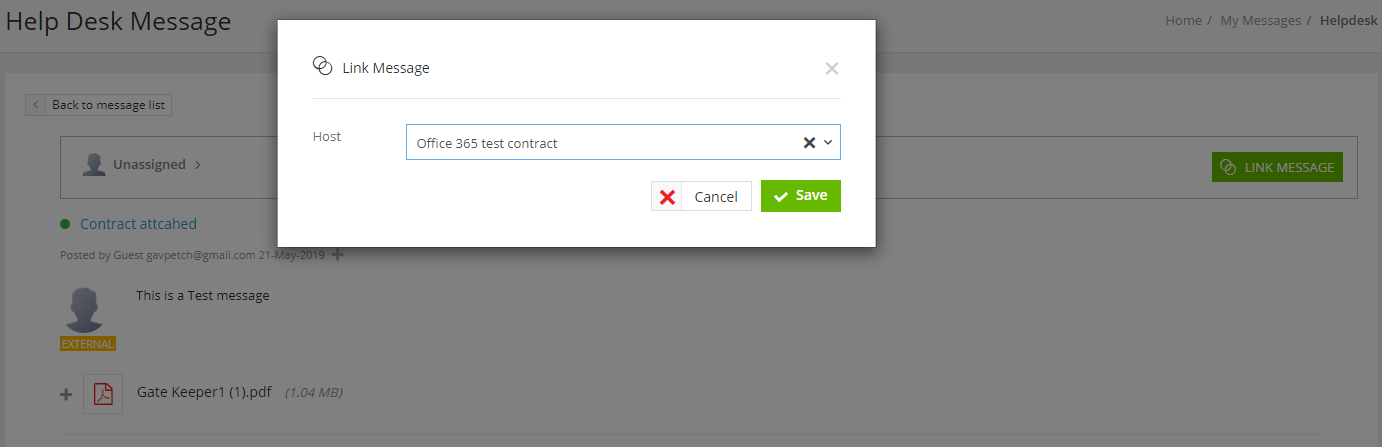Open the PDF icon for Gate Keeper1

click(103, 394)
